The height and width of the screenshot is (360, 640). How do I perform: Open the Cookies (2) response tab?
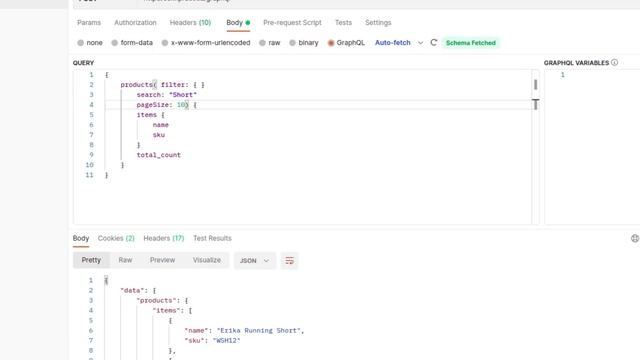(x=116, y=238)
